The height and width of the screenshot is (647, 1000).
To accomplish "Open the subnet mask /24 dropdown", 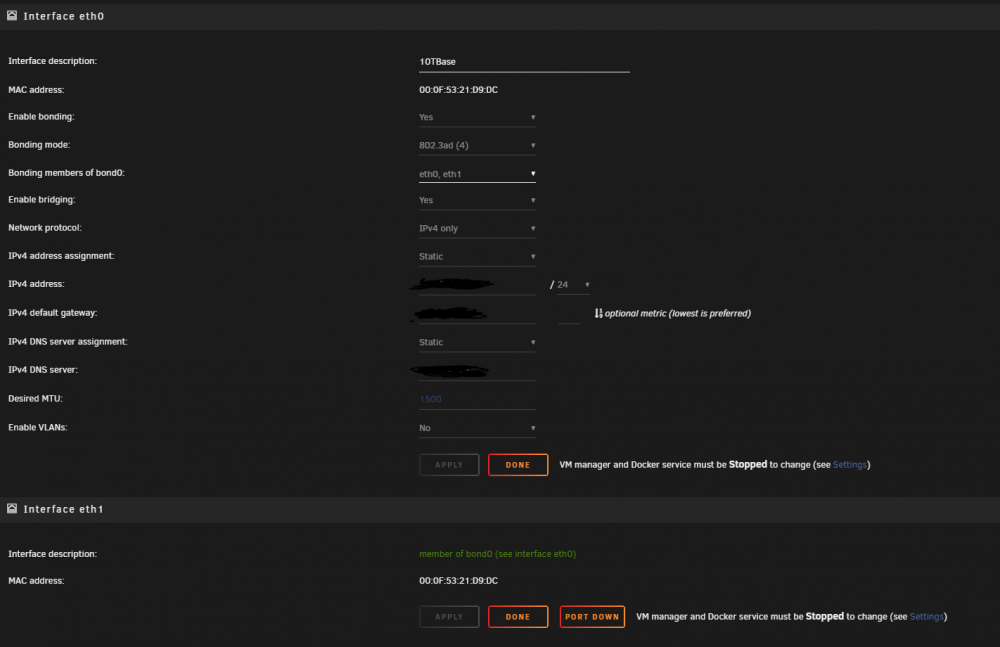I will coord(573,285).
